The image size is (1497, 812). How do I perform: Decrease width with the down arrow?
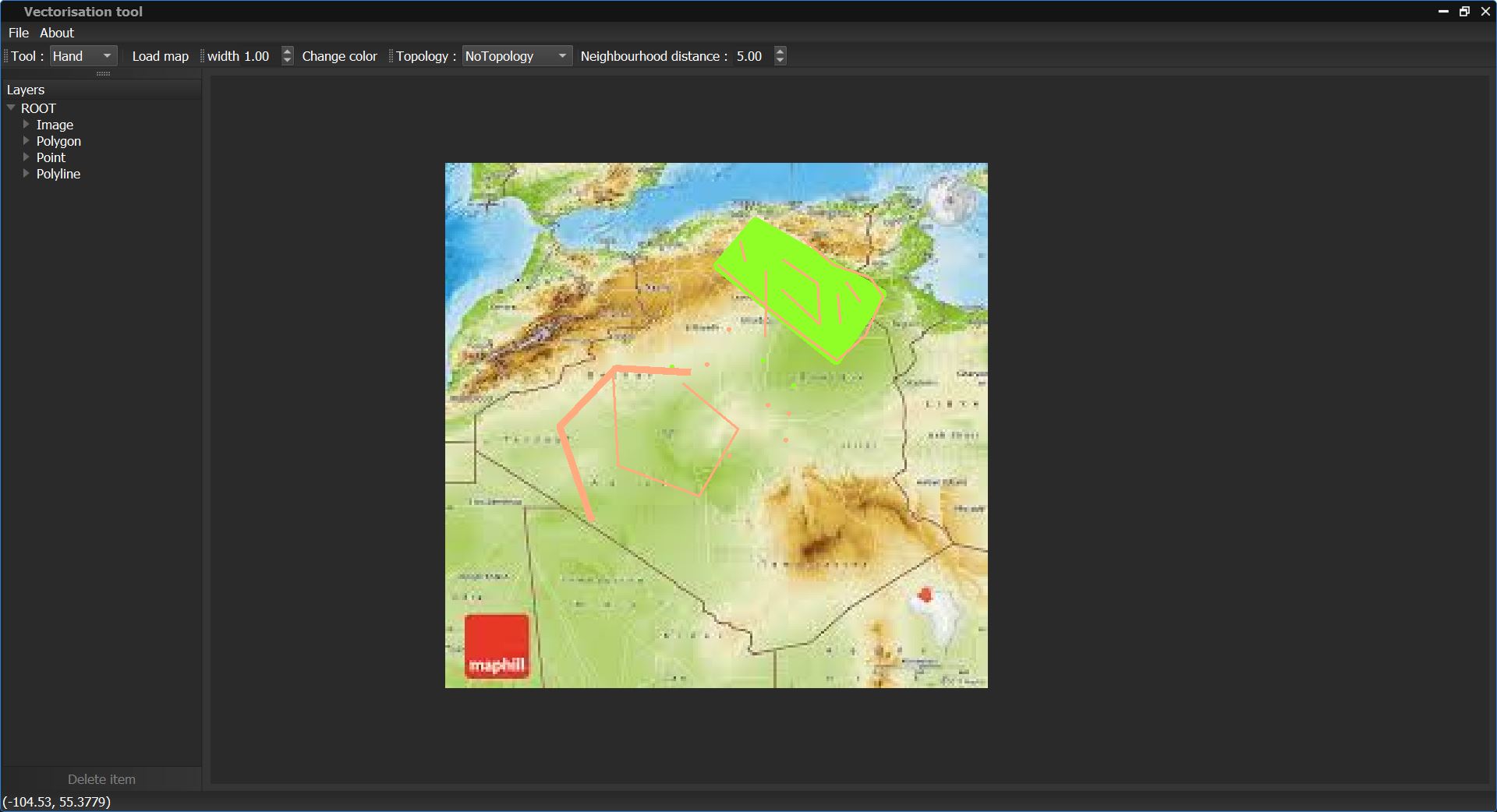tap(288, 61)
